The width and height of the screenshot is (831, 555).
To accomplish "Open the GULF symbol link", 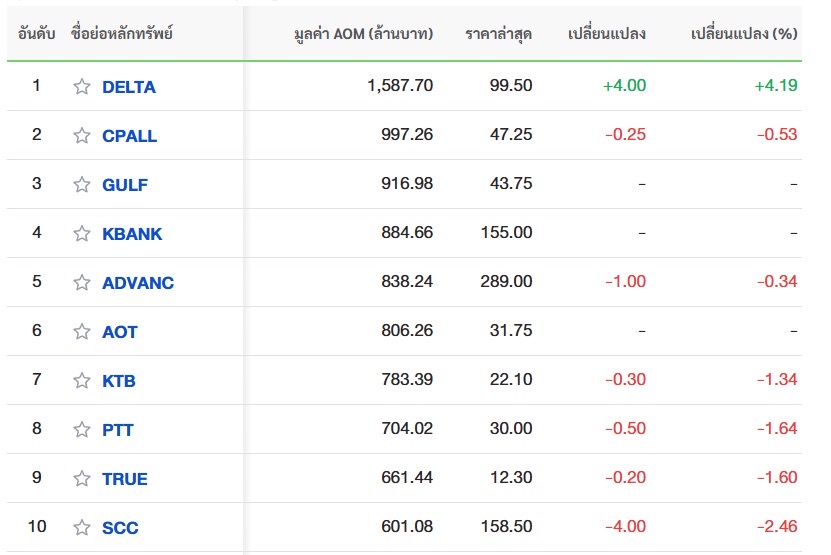I will point(125,185).
